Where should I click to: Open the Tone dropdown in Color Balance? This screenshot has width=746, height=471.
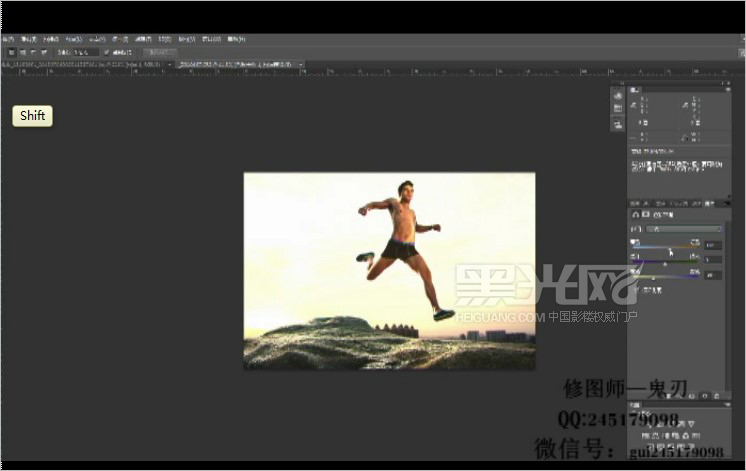(x=684, y=229)
